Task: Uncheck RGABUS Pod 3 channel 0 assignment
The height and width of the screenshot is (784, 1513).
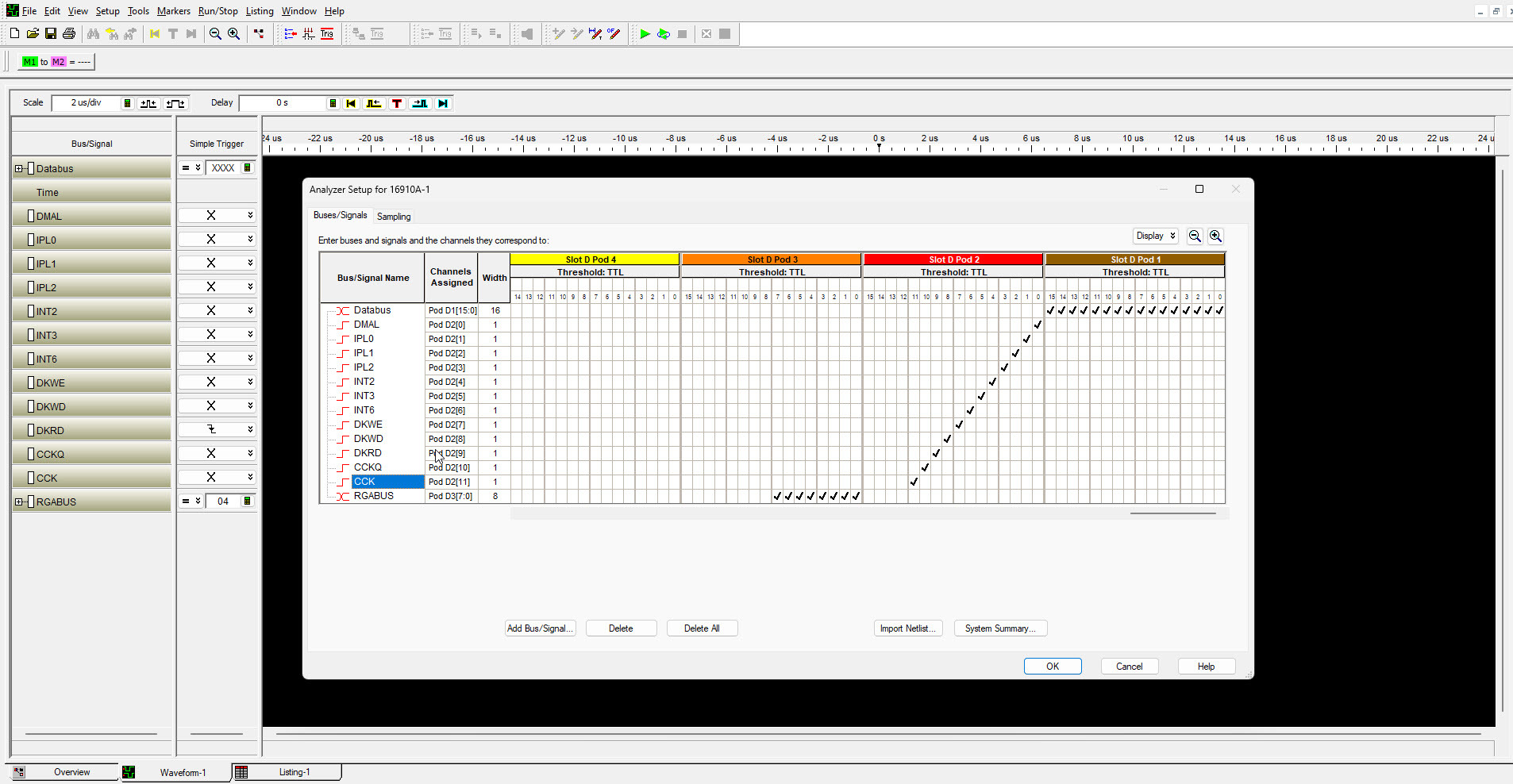Action: 856,496
